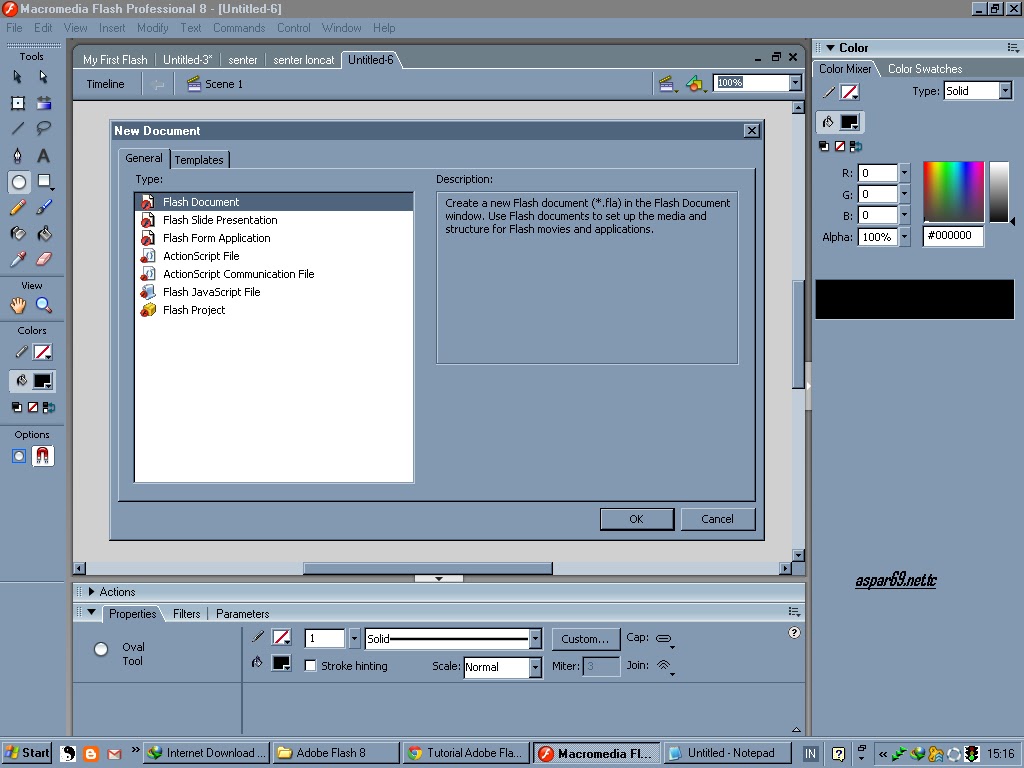Select the Hand tool
The height and width of the screenshot is (768, 1024).
click(18, 305)
